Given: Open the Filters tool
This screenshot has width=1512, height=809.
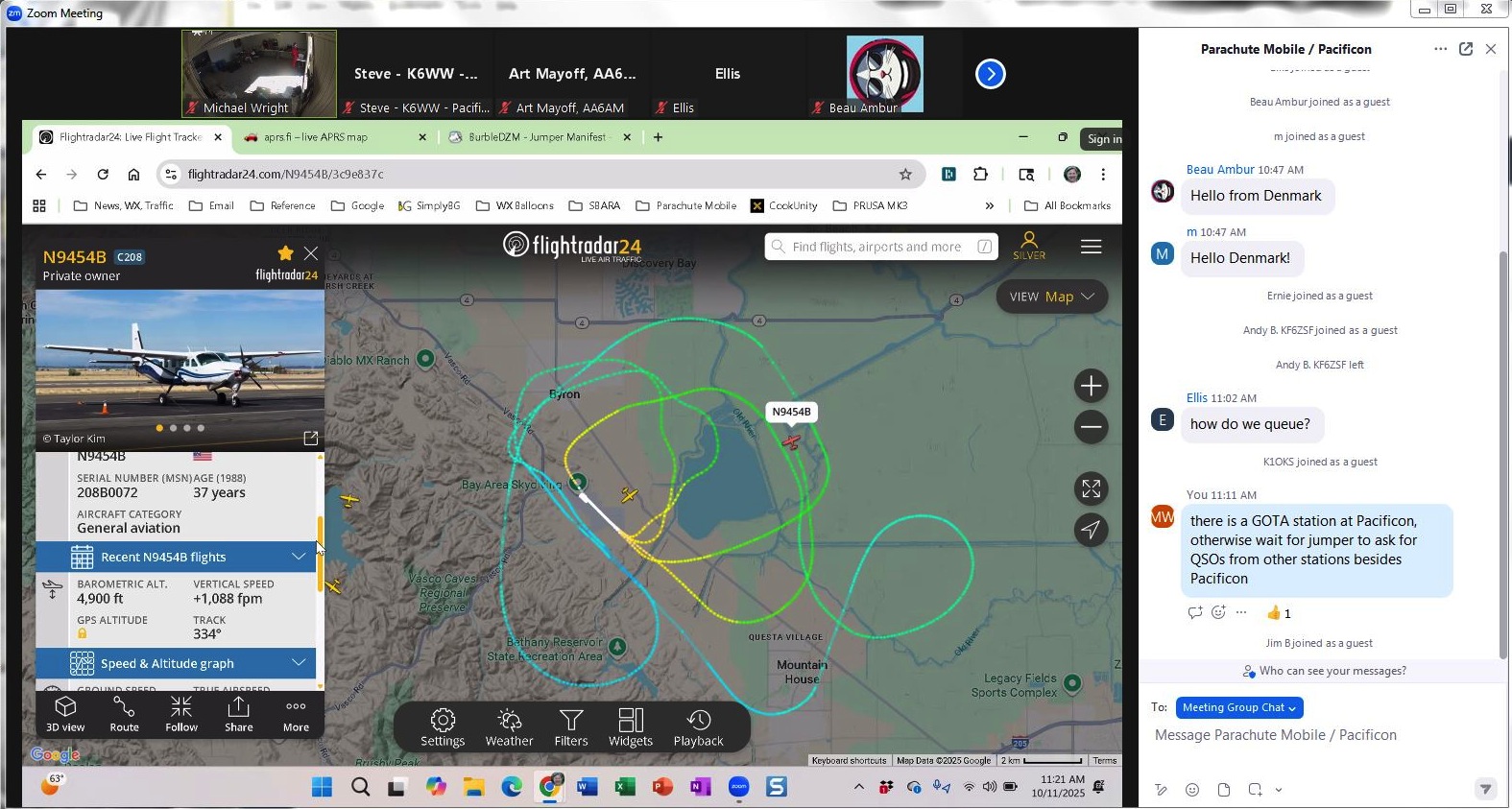Looking at the screenshot, I should 571,727.
